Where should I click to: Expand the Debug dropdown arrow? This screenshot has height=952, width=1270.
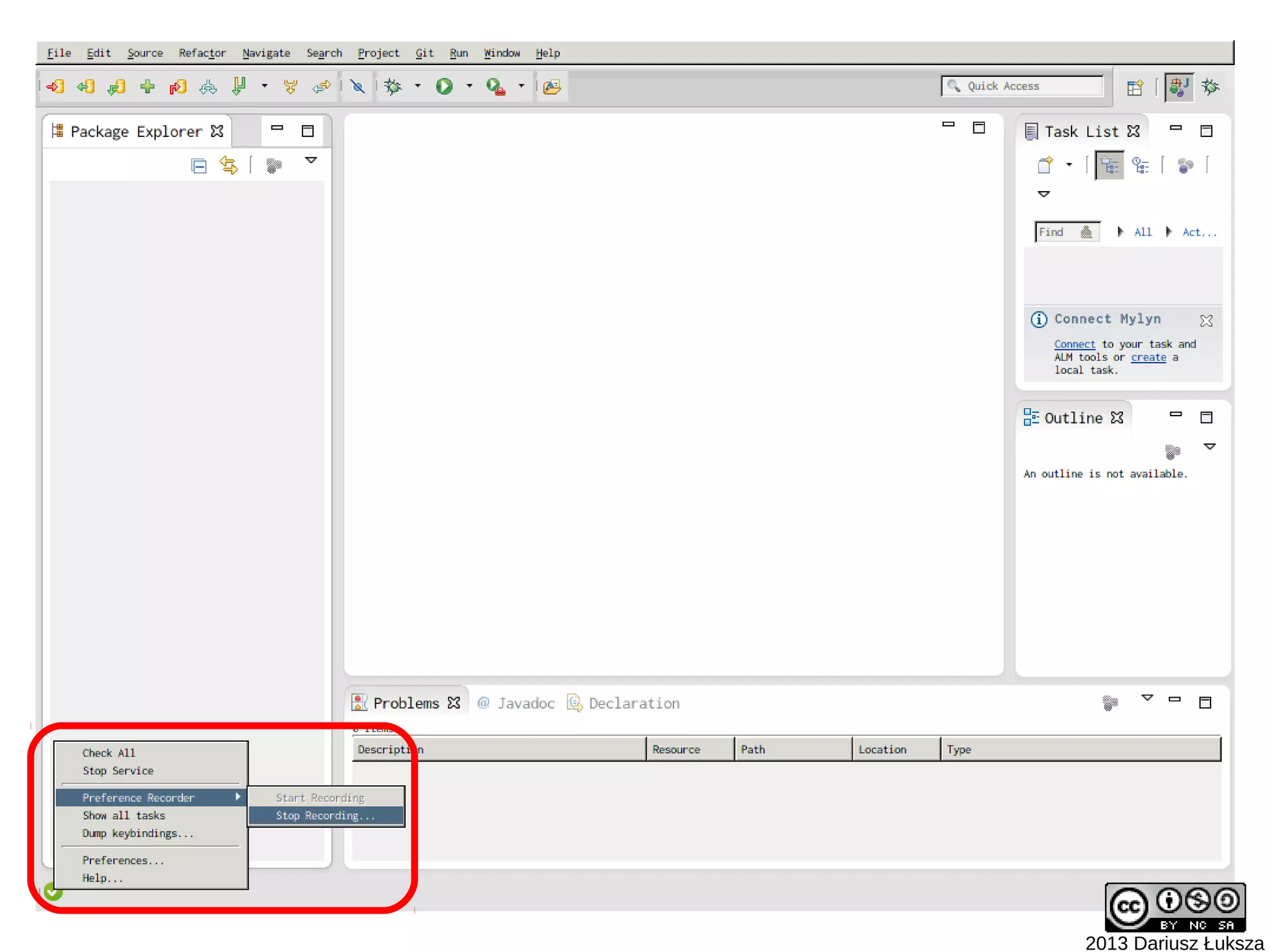[417, 86]
